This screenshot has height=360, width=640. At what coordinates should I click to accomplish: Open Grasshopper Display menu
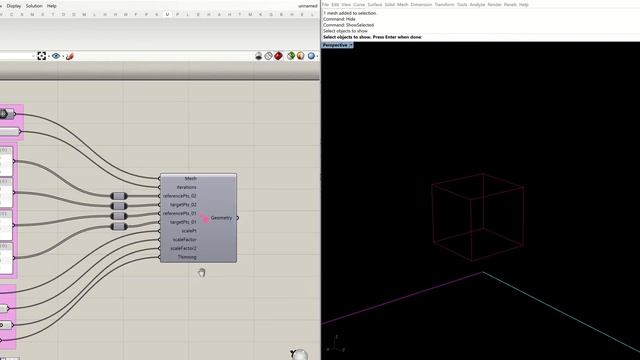[x=14, y=6]
